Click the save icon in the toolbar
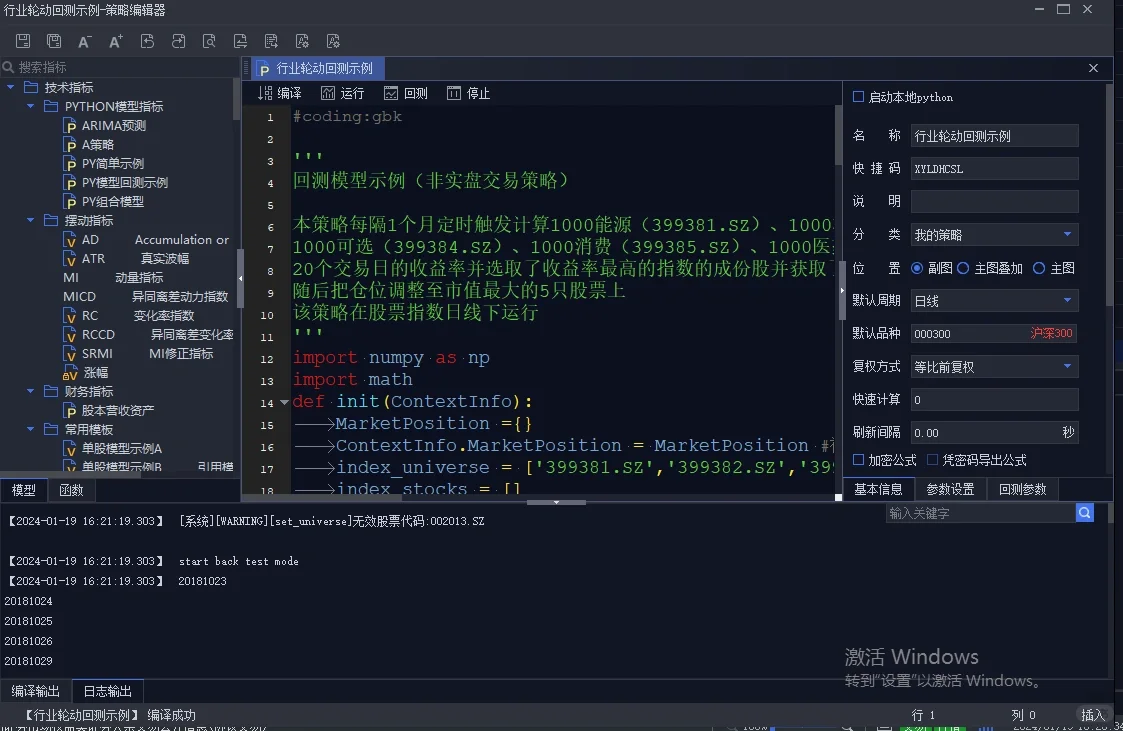 (x=23, y=41)
